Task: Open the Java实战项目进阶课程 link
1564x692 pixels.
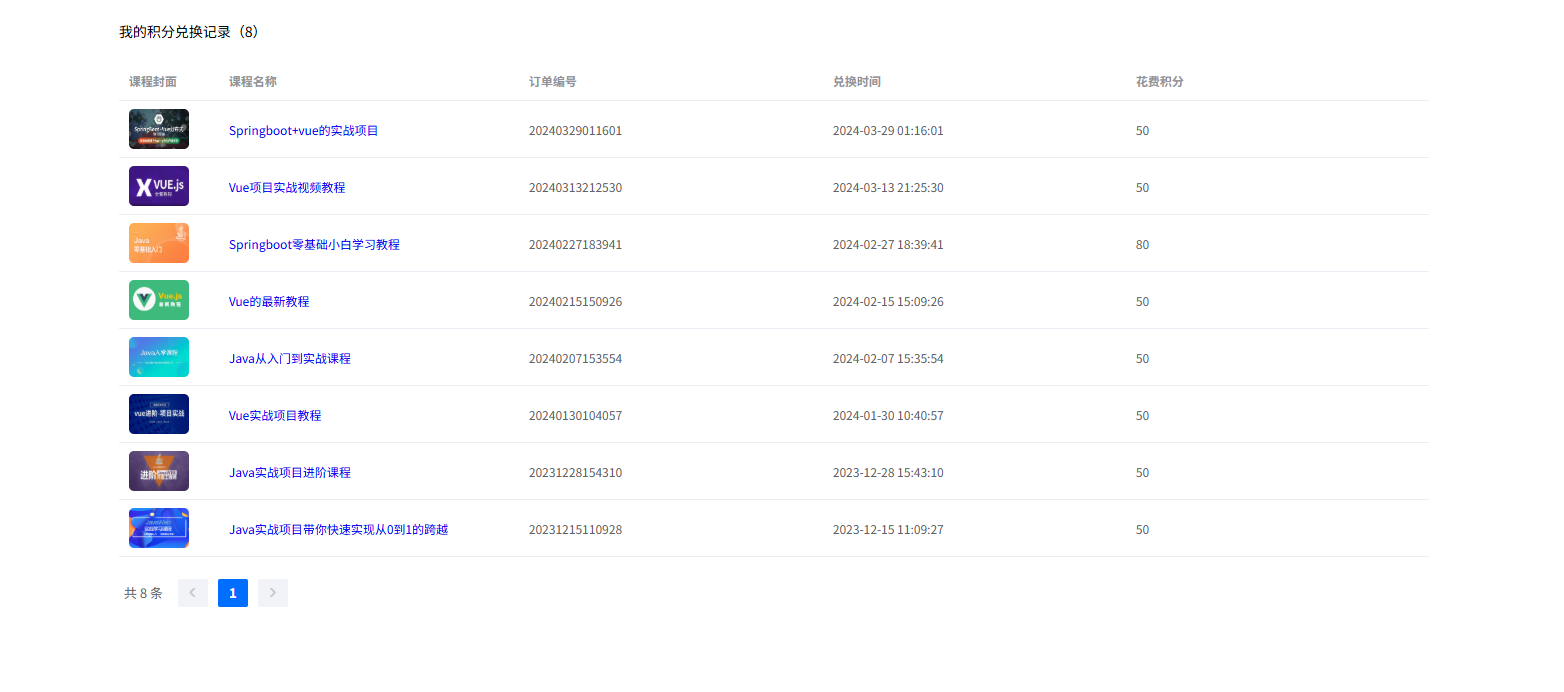Action: tap(290, 473)
